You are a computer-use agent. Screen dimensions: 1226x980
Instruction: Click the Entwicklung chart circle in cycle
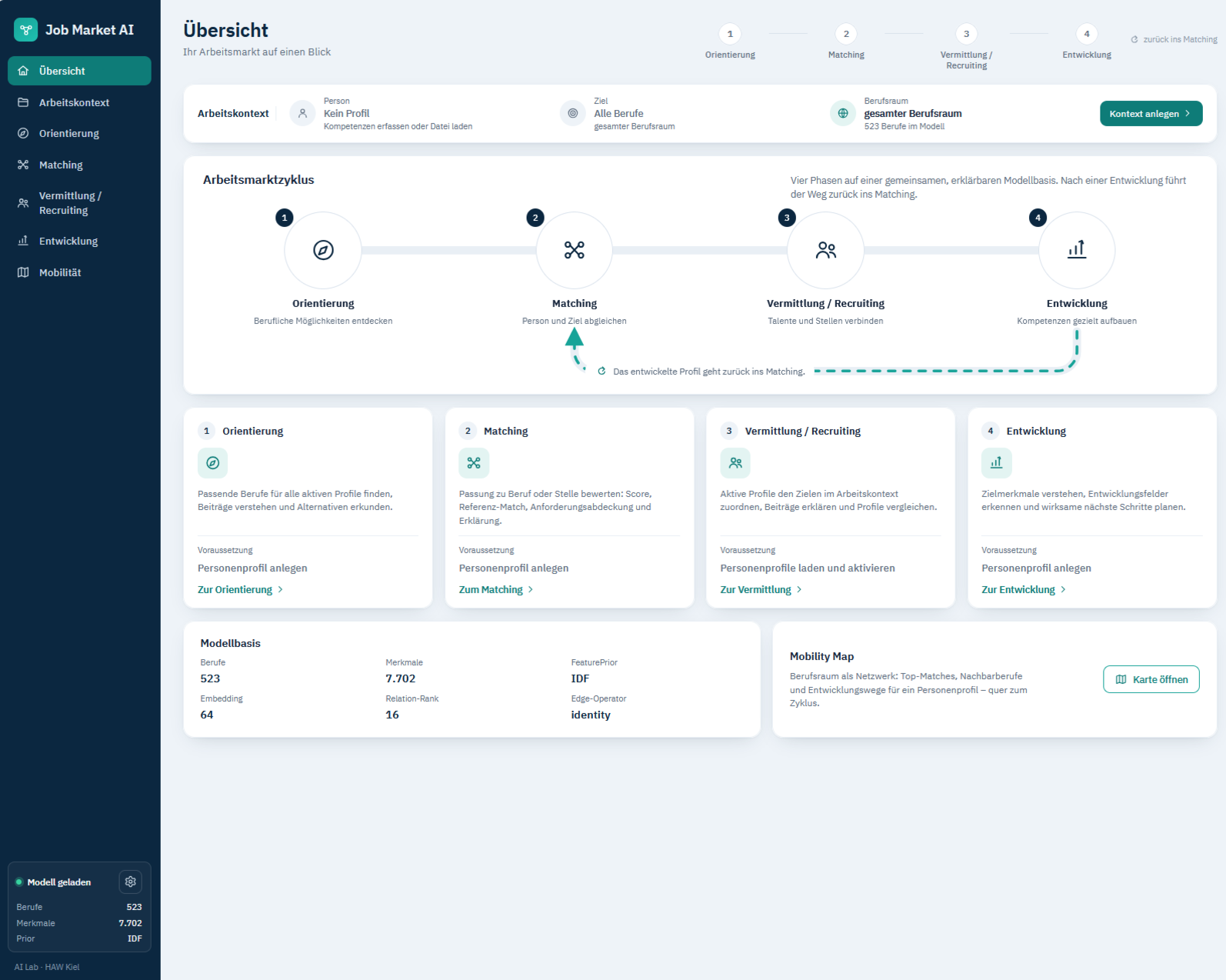click(x=1077, y=250)
